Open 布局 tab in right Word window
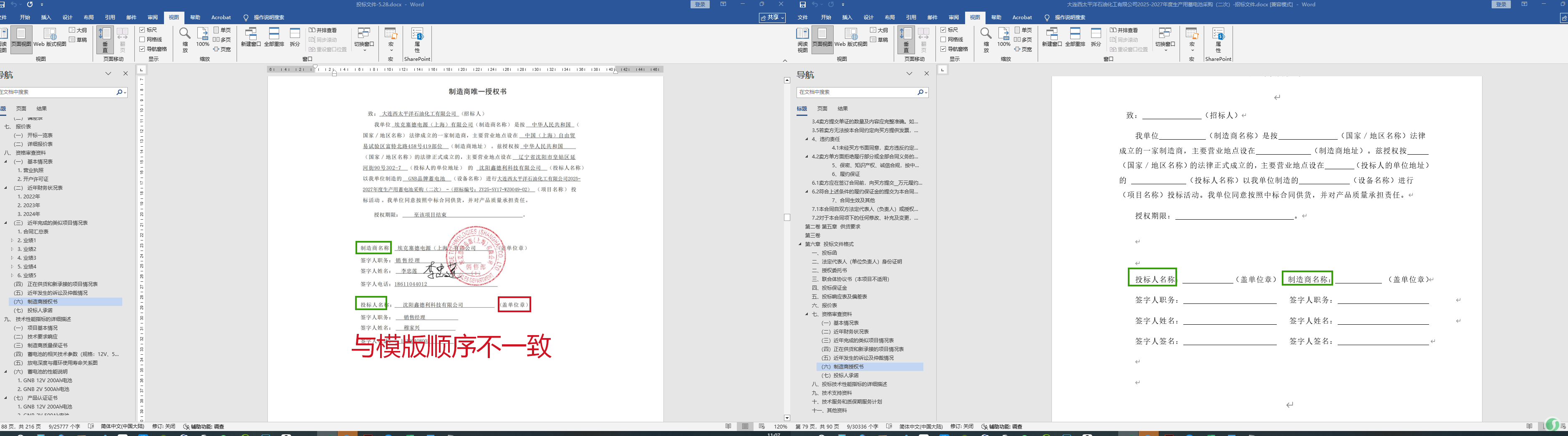Viewport: 1568px width, 436px height. tap(890, 18)
